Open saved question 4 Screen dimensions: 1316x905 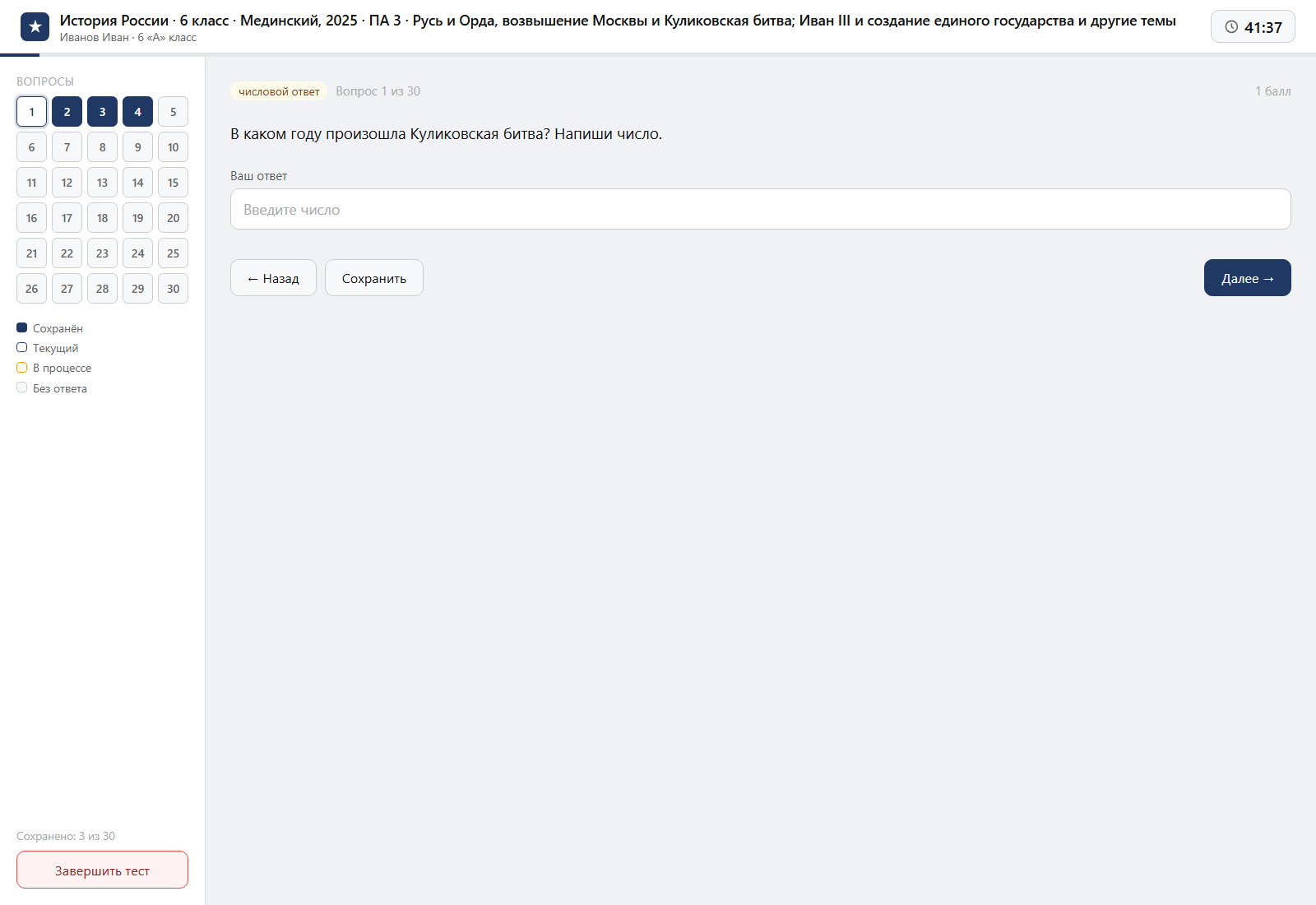coord(137,112)
